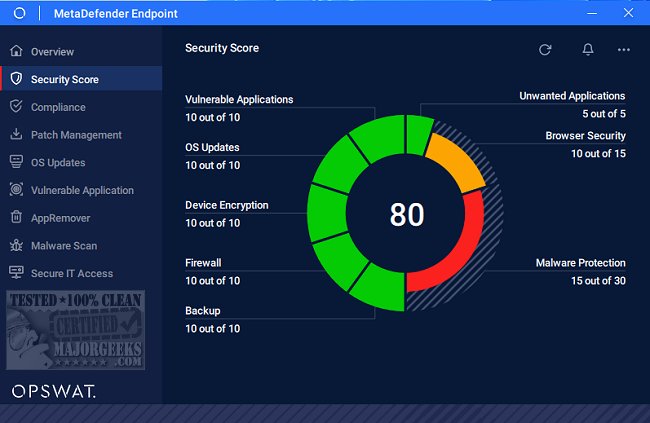Click the Security Score shield icon
The height and width of the screenshot is (423, 650).
(x=16, y=78)
